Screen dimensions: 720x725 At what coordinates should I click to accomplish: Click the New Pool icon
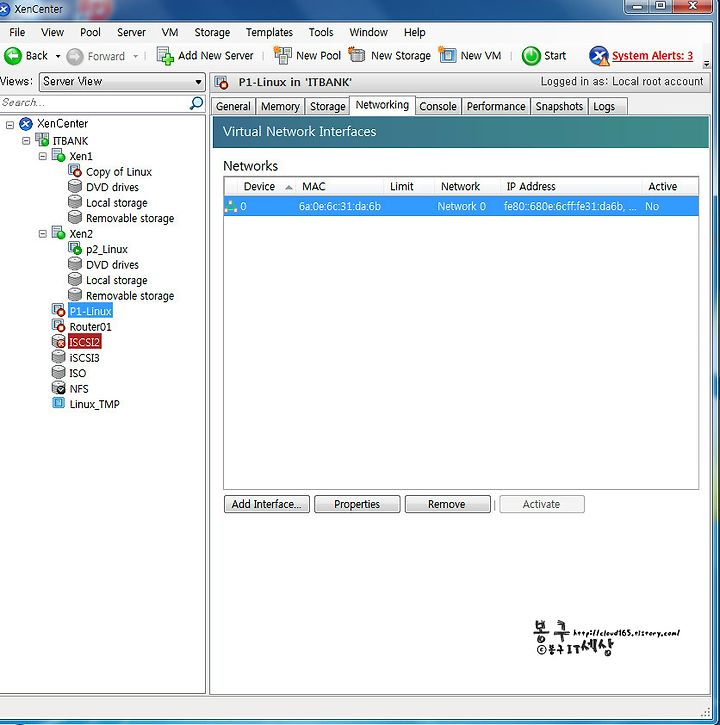pyautogui.click(x=283, y=55)
